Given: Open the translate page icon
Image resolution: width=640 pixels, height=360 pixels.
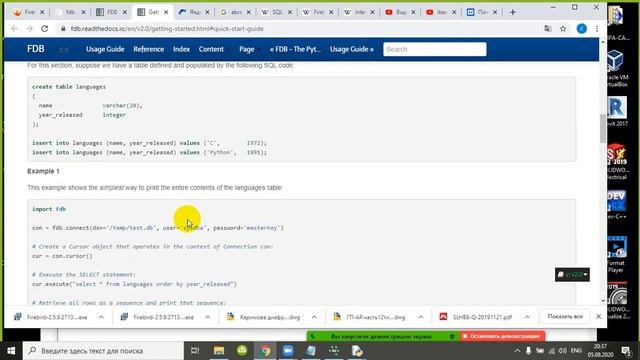Looking at the screenshot, I should click(548, 29).
